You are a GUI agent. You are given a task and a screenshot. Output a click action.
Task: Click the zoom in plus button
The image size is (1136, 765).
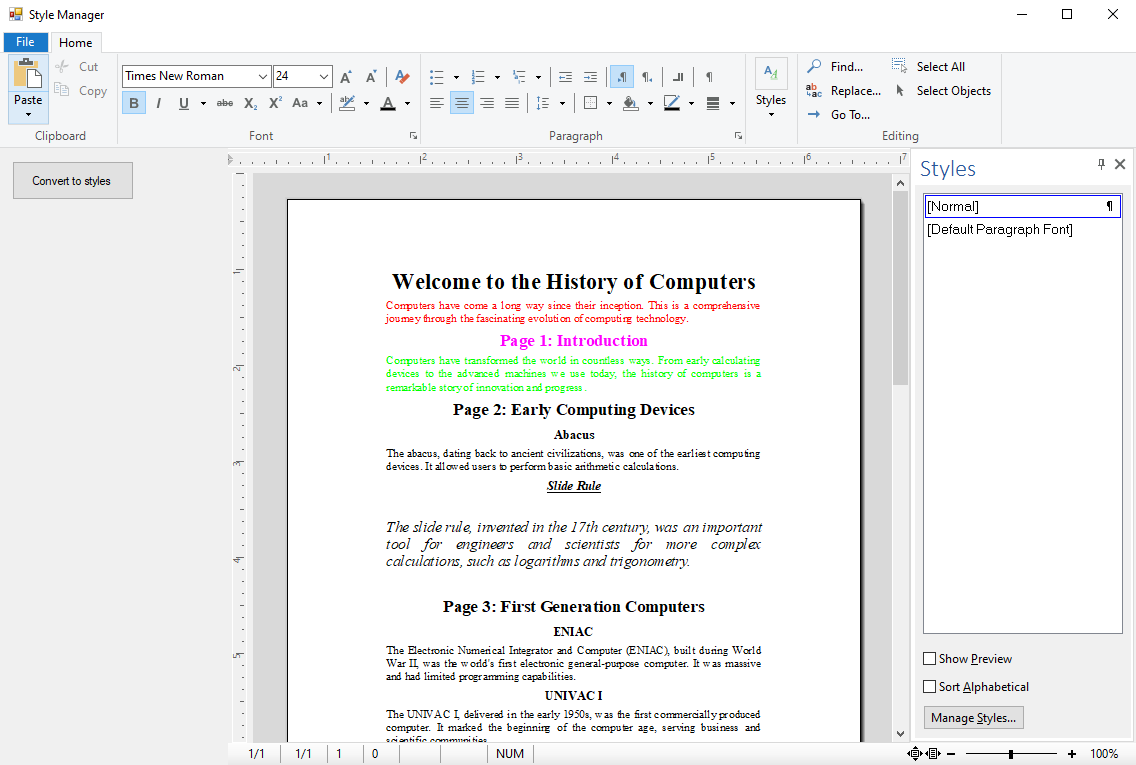pyautogui.click(x=1072, y=754)
